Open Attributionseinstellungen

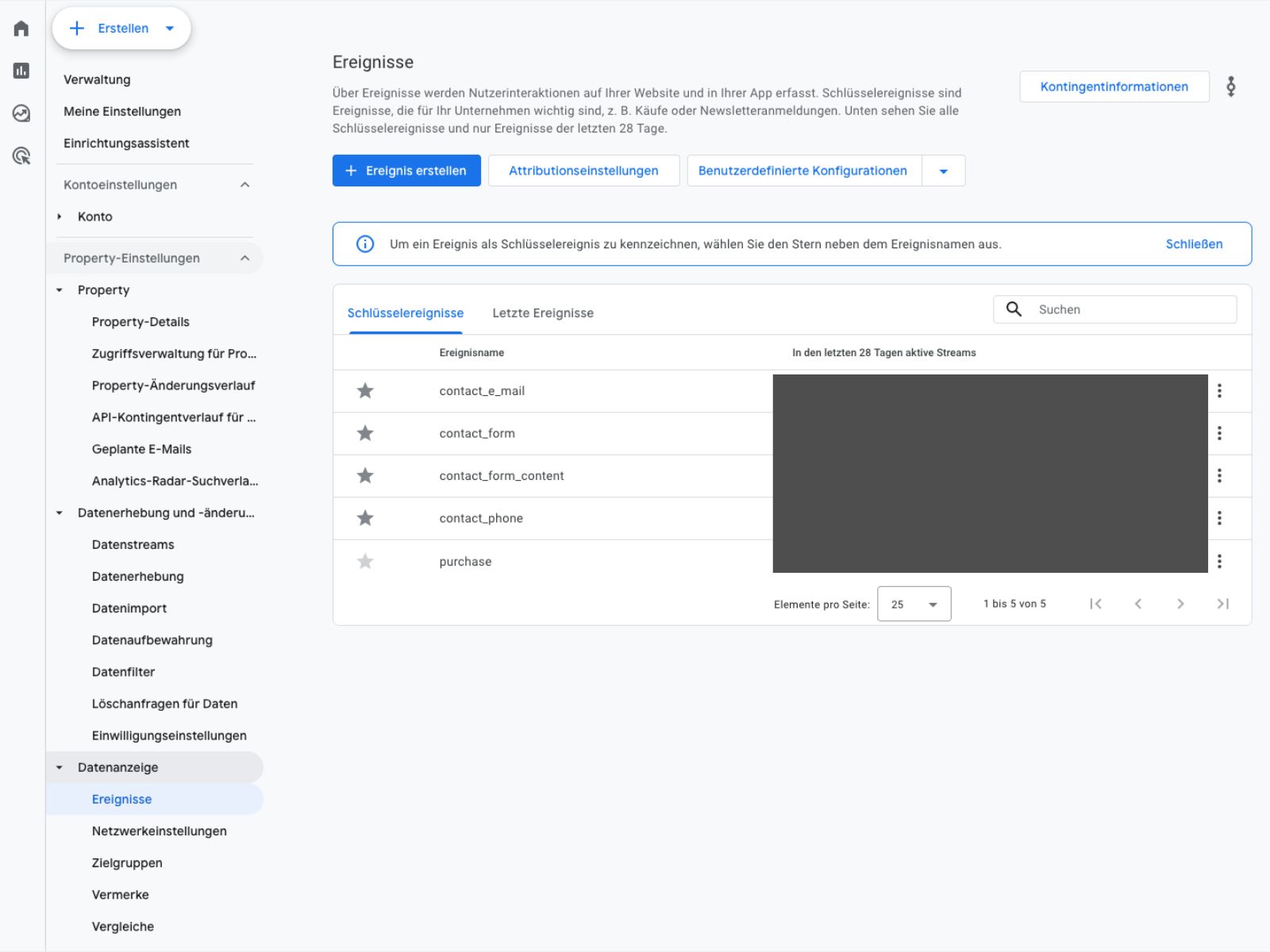583,171
